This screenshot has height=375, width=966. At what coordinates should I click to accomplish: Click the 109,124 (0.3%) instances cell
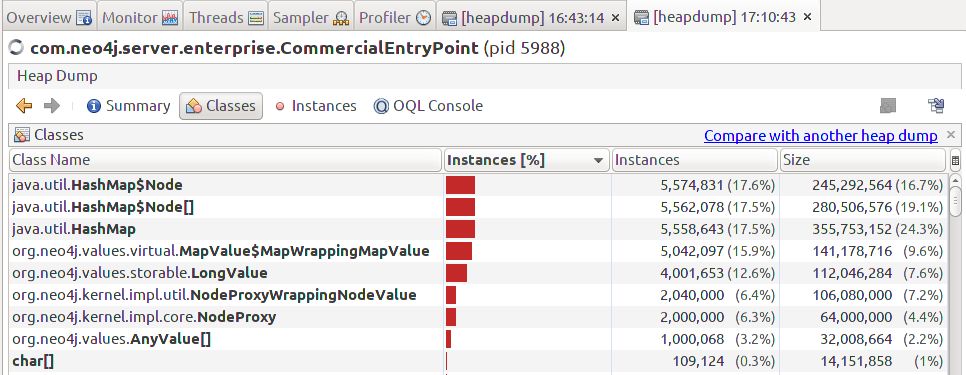click(x=696, y=361)
